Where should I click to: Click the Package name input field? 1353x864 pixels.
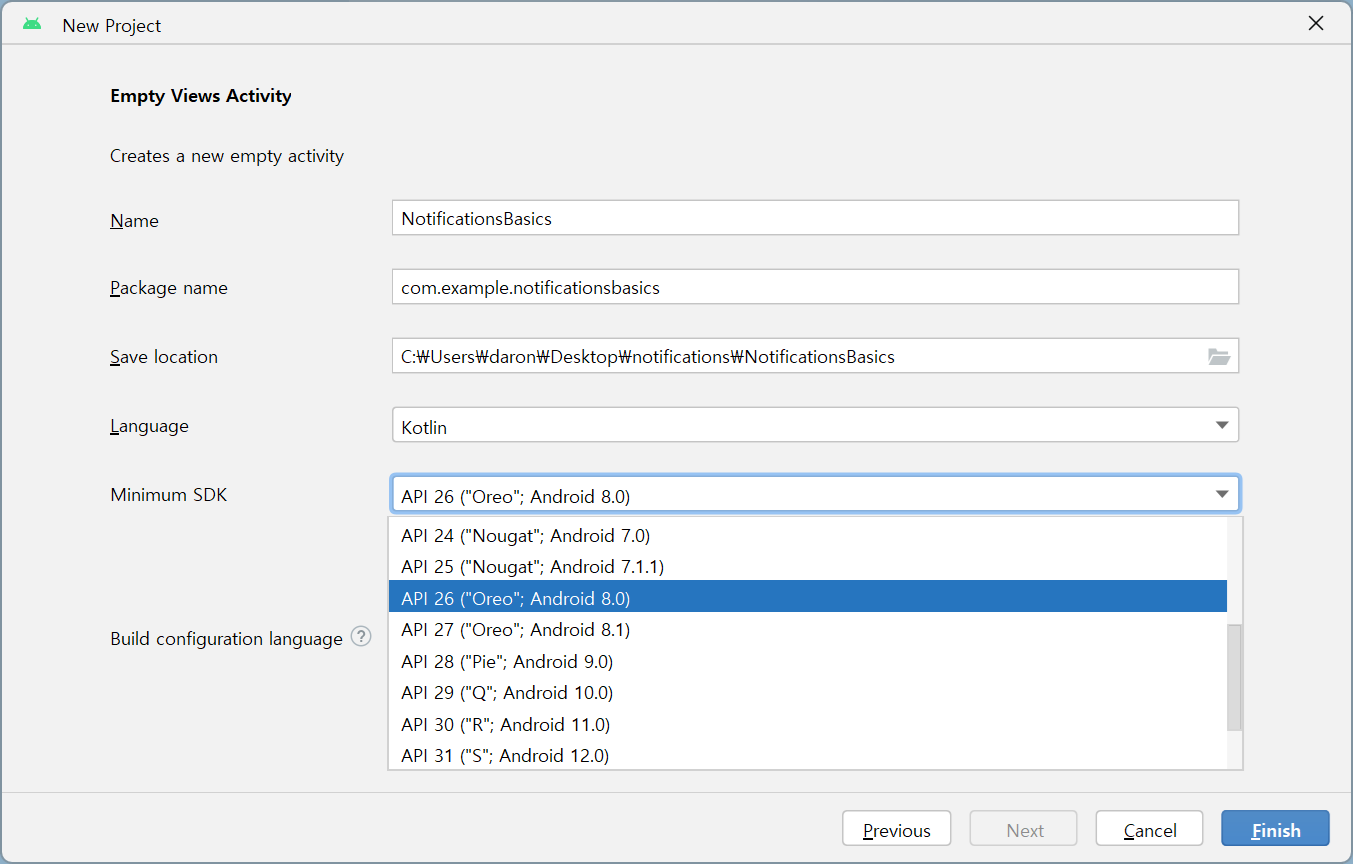pos(815,287)
